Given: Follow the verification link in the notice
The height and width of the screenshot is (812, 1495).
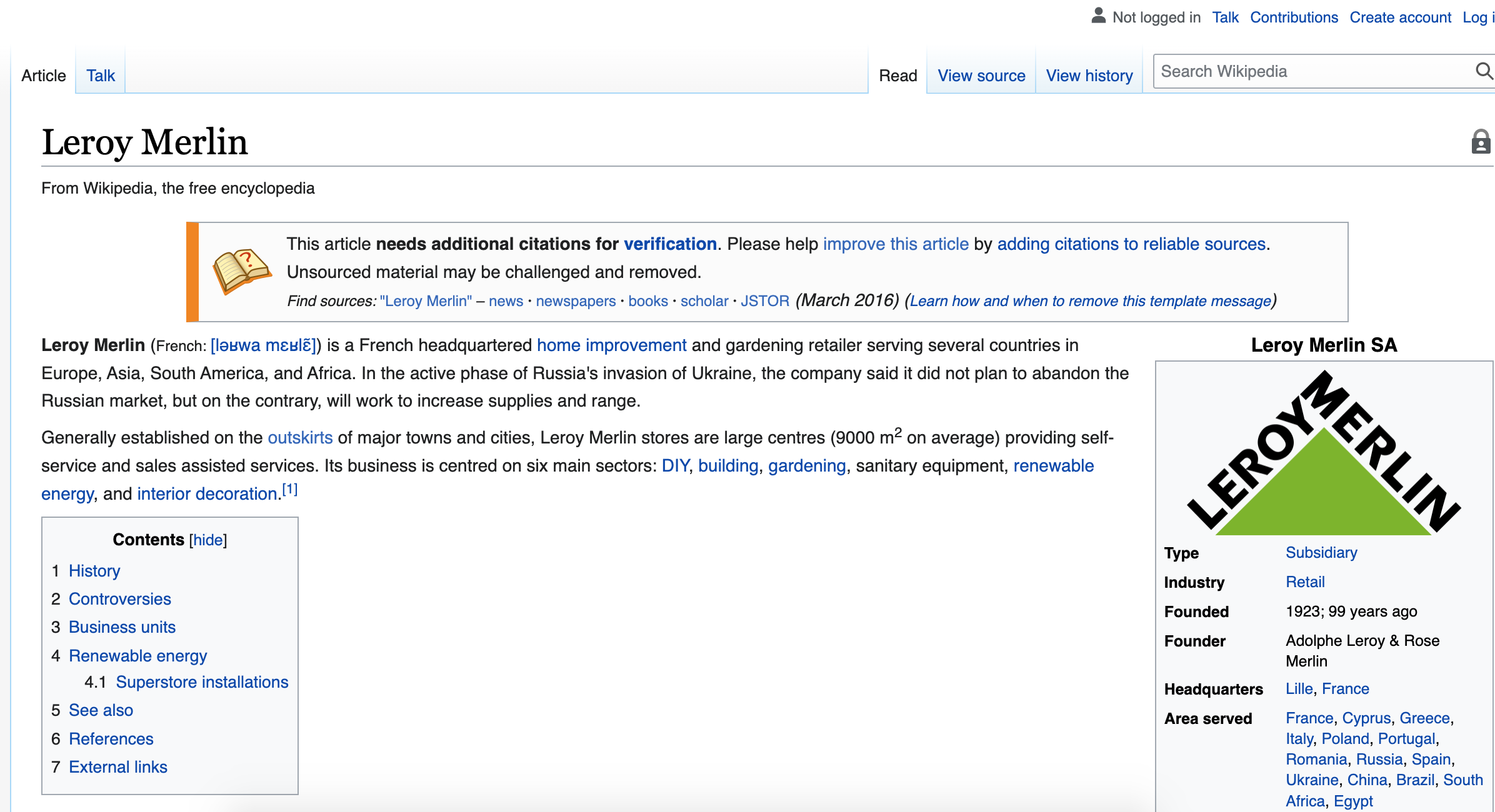Looking at the screenshot, I should tap(670, 244).
